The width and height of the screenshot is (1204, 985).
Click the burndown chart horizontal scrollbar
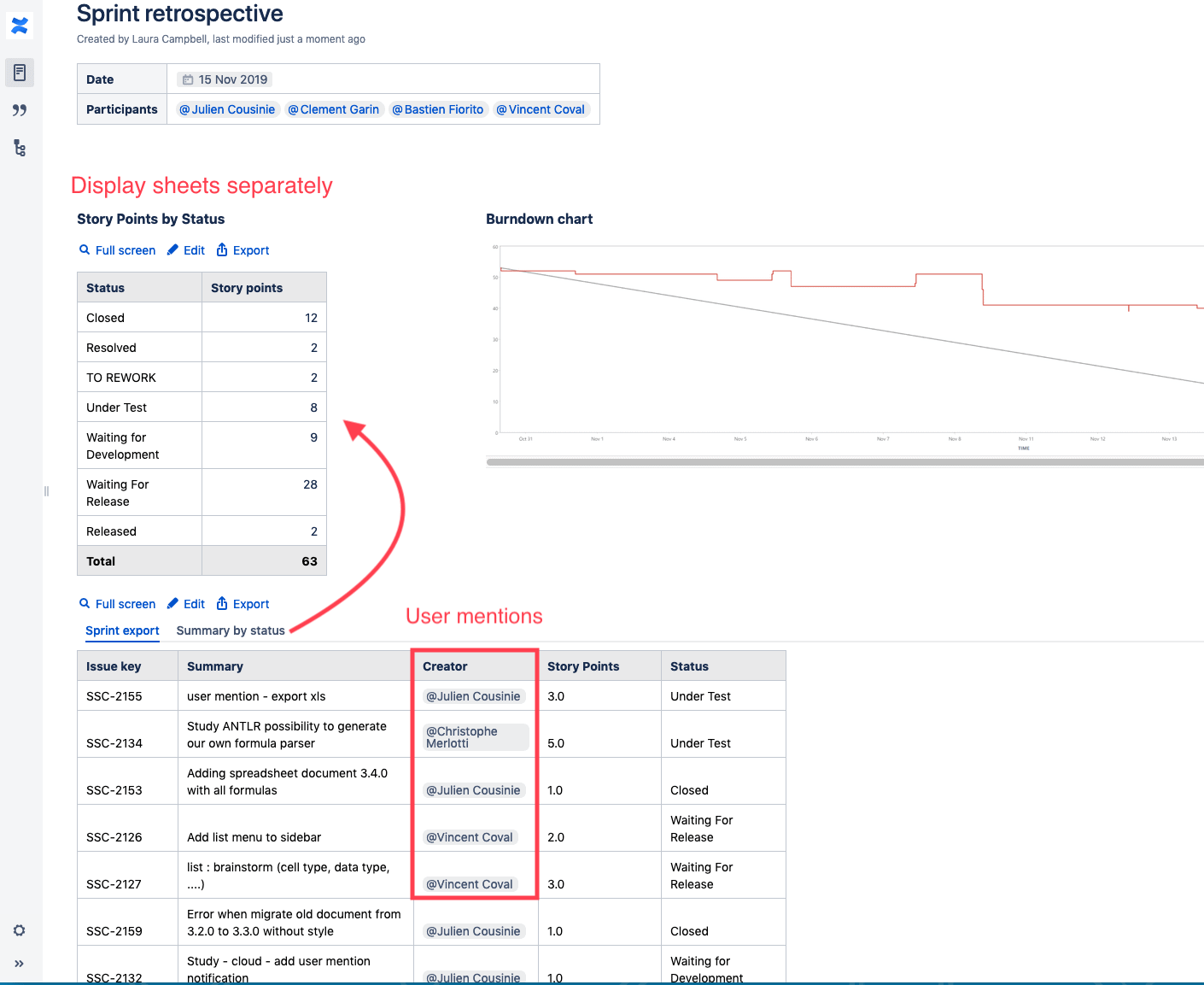click(x=844, y=462)
